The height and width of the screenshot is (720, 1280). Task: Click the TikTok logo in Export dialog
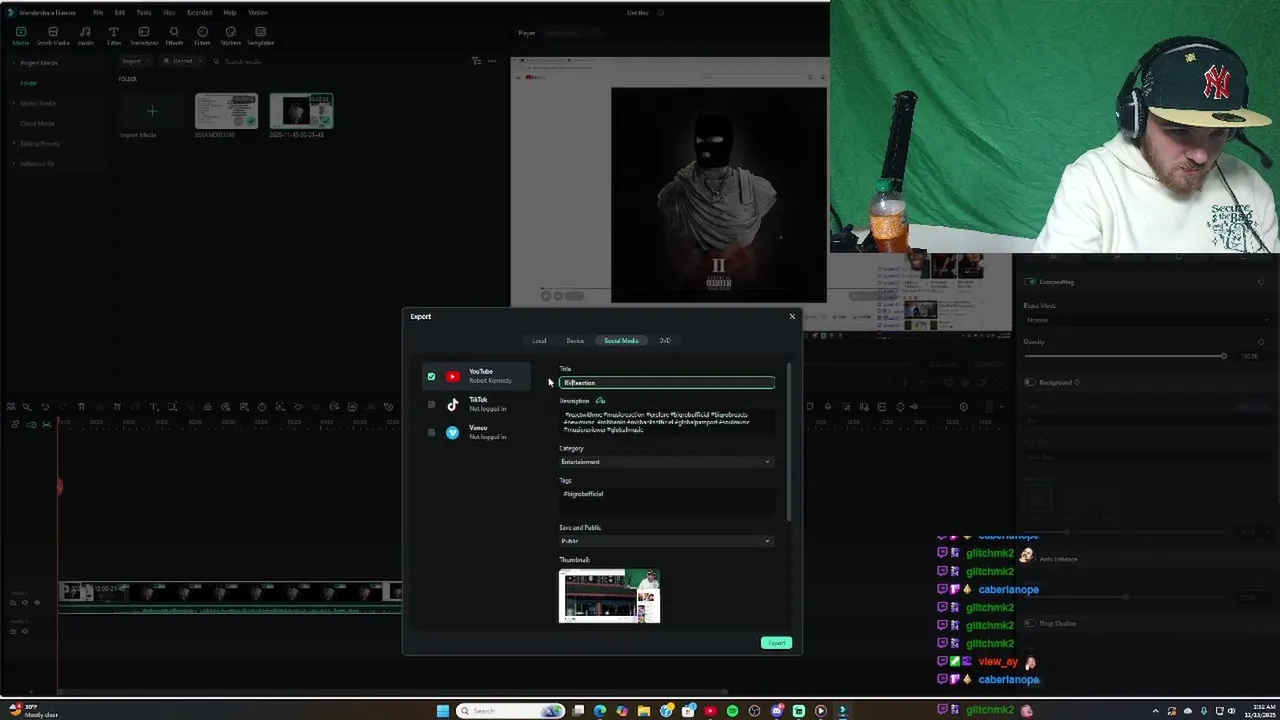453,404
